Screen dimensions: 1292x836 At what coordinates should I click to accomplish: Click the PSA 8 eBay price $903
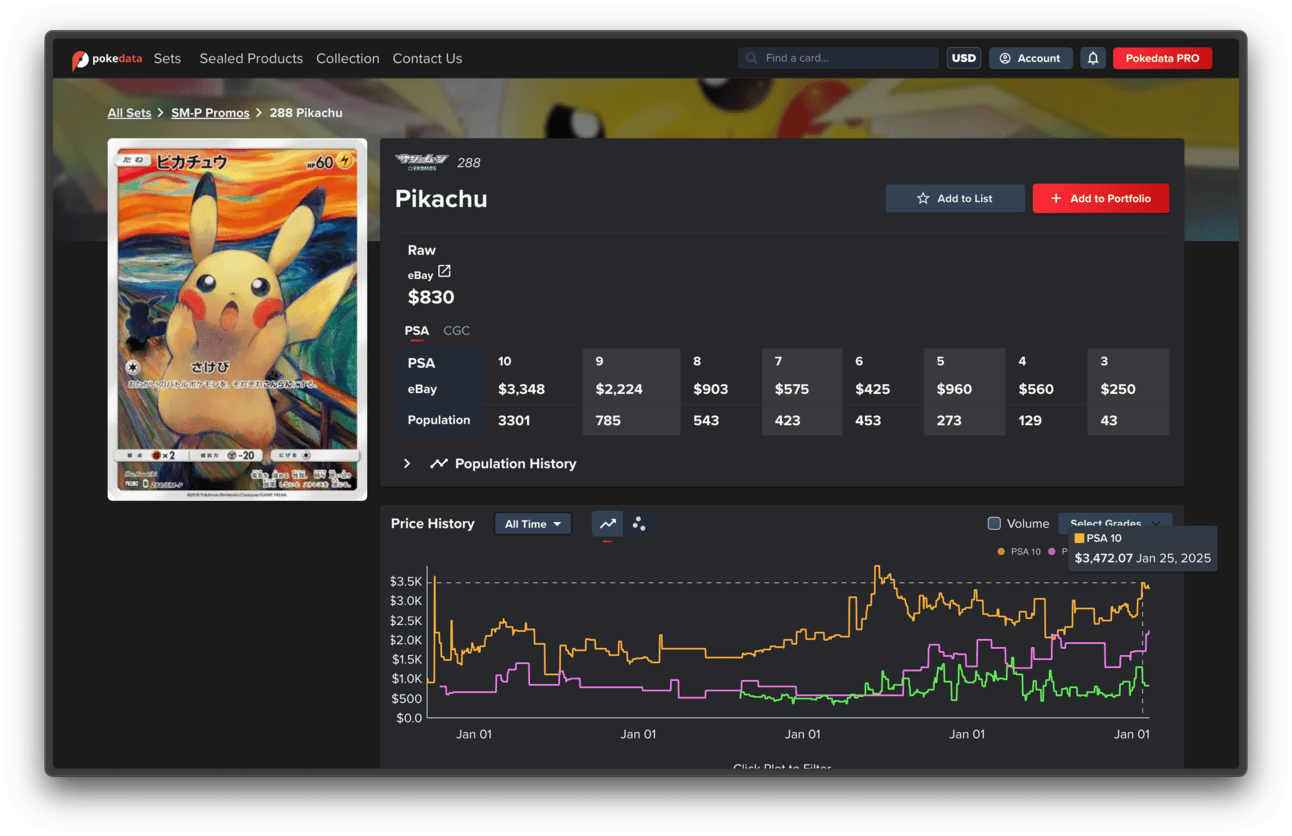(710, 389)
